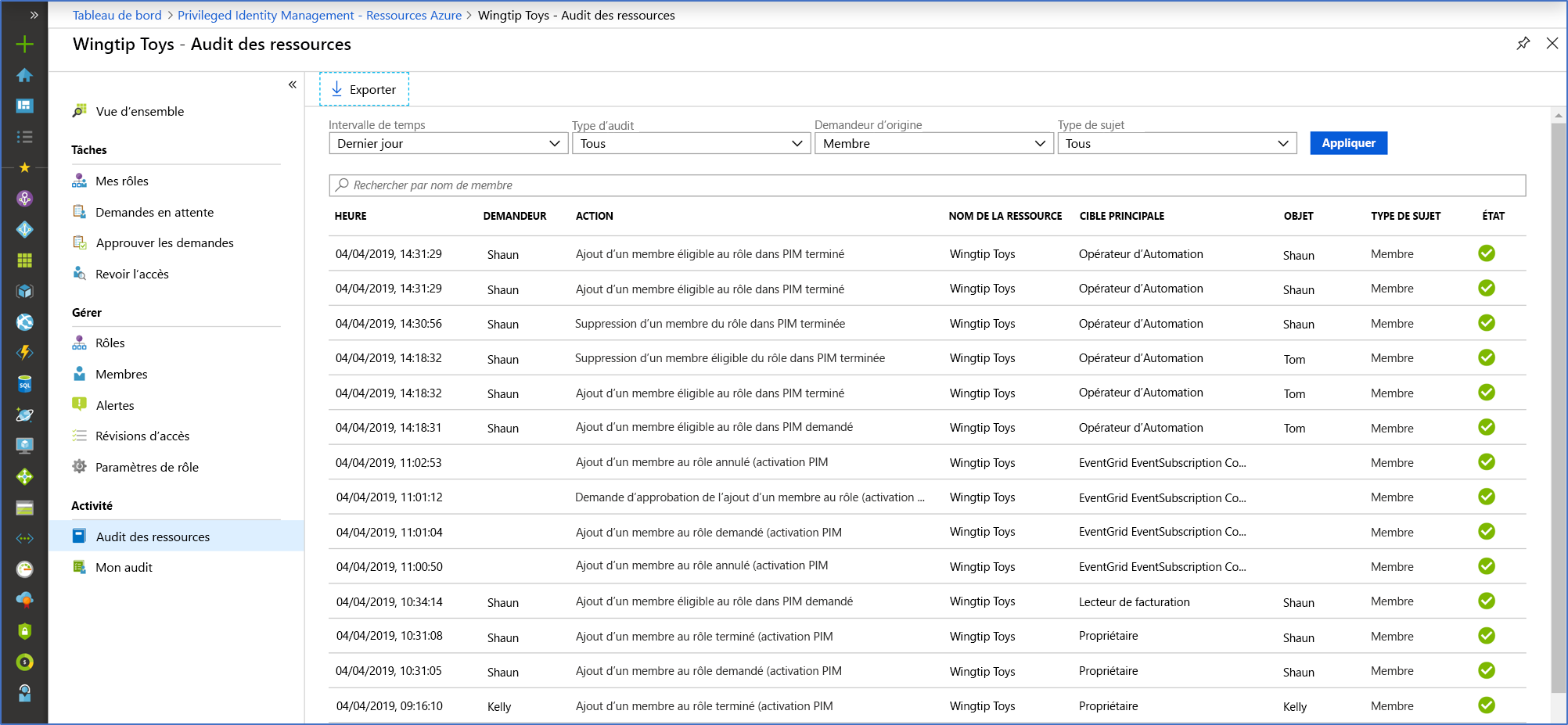Viewport: 1568px width, 725px height.
Task: Open the Home icon in sidebar
Action: click(x=25, y=75)
